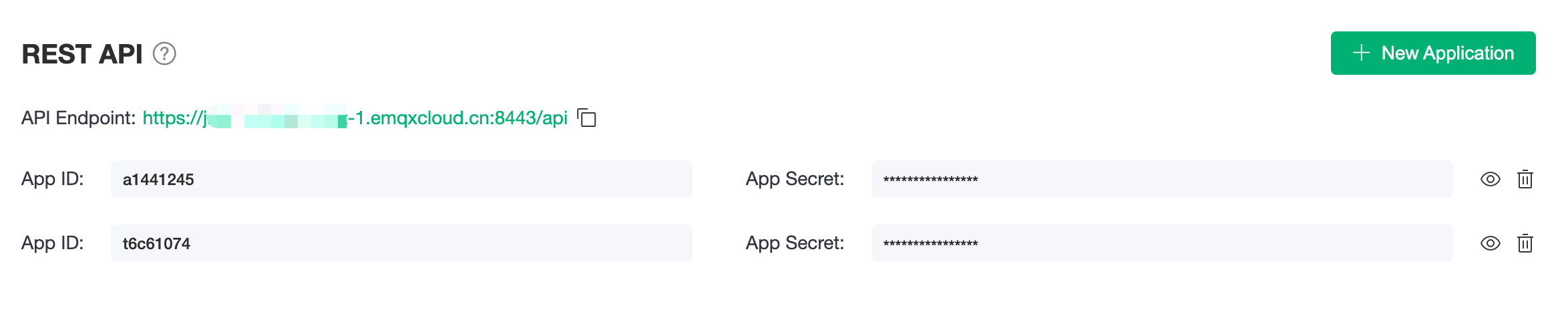
Task: Focus the masked App Secret field for t6c61074
Action: [x=1162, y=243]
